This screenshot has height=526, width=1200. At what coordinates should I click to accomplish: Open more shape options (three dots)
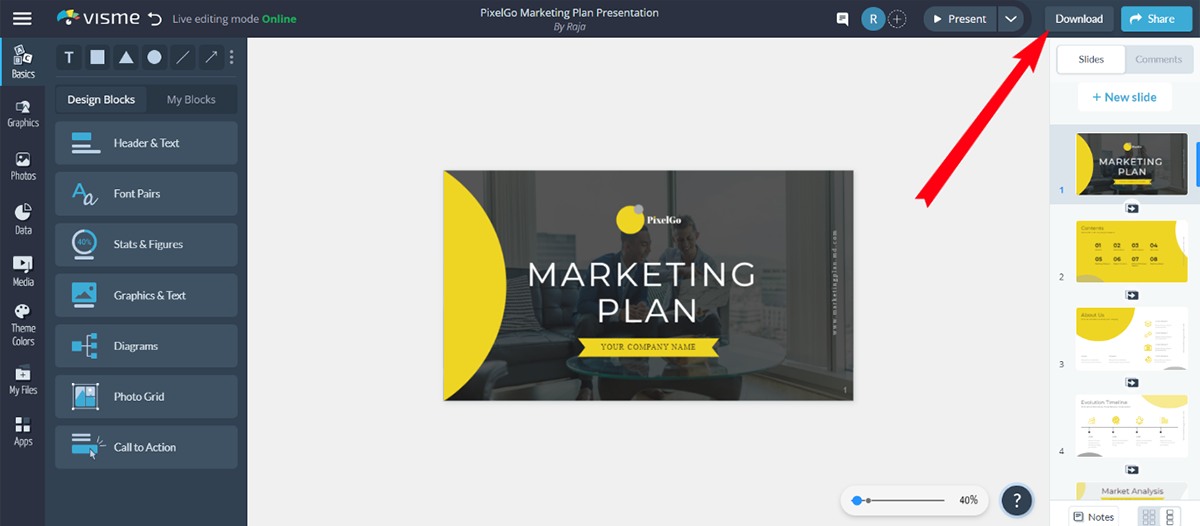pos(232,58)
